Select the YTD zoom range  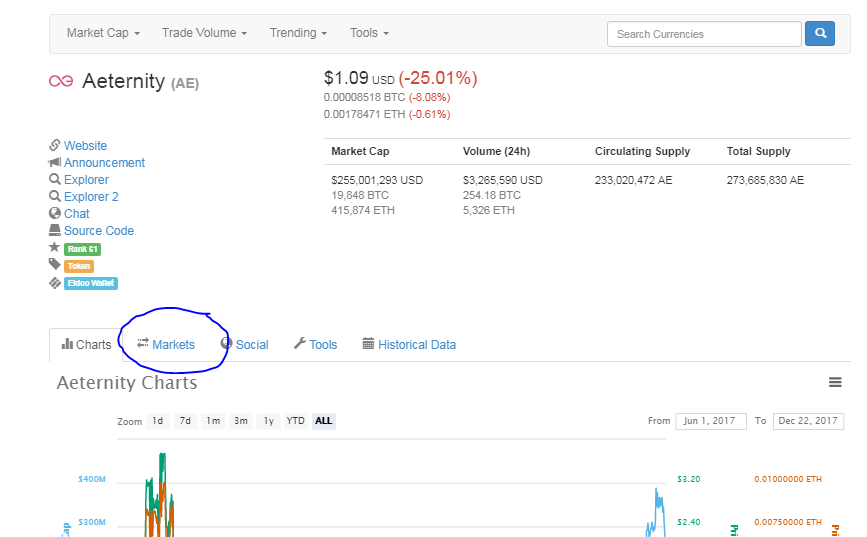click(295, 421)
